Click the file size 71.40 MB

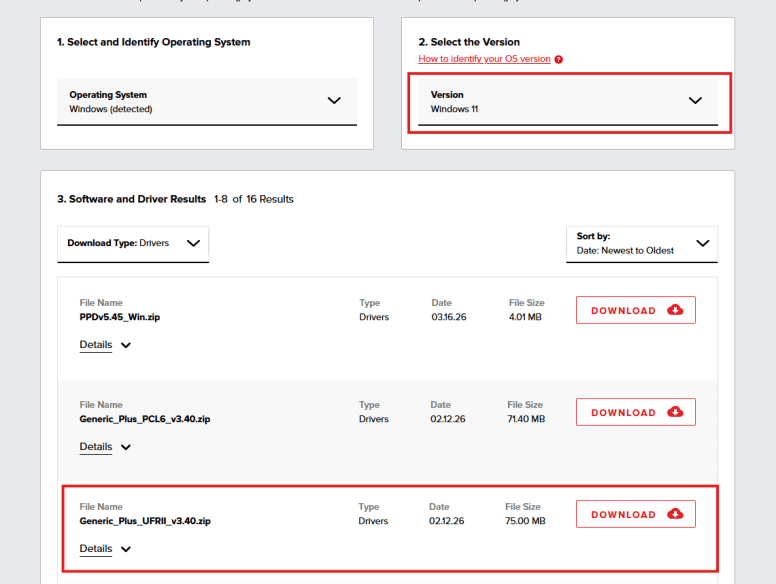click(x=526, y=419)
